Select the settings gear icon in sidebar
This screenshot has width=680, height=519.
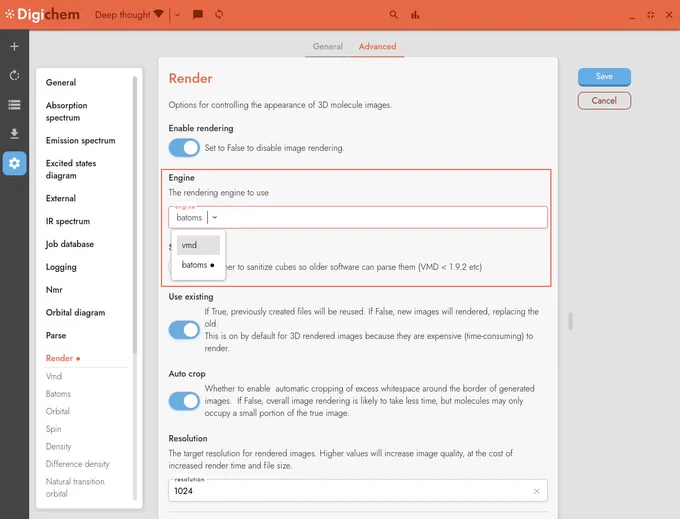[x=14, y=163]
